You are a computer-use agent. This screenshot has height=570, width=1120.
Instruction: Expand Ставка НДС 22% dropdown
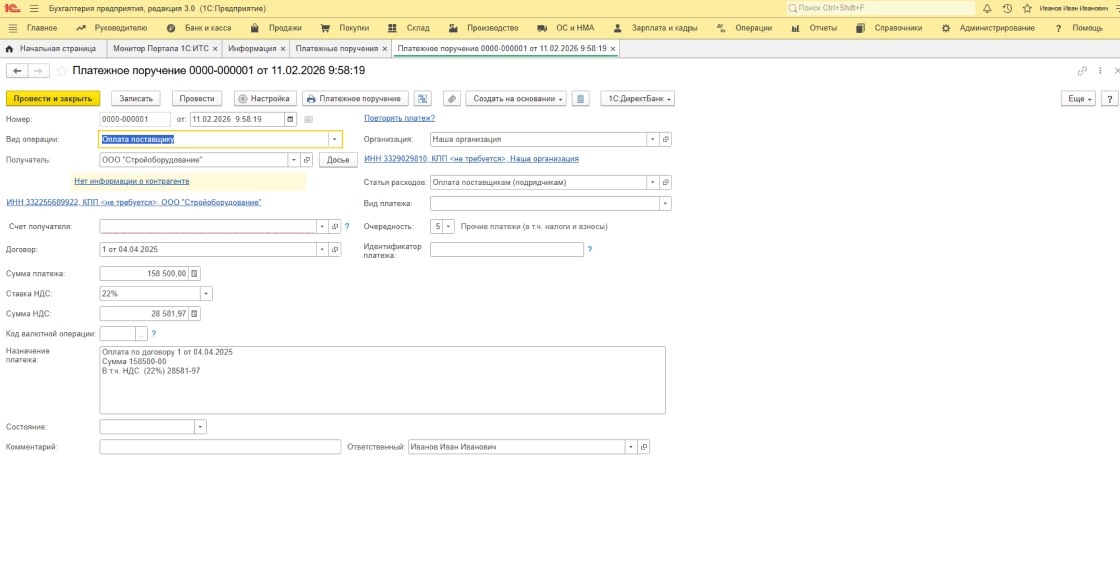point(206,294)
